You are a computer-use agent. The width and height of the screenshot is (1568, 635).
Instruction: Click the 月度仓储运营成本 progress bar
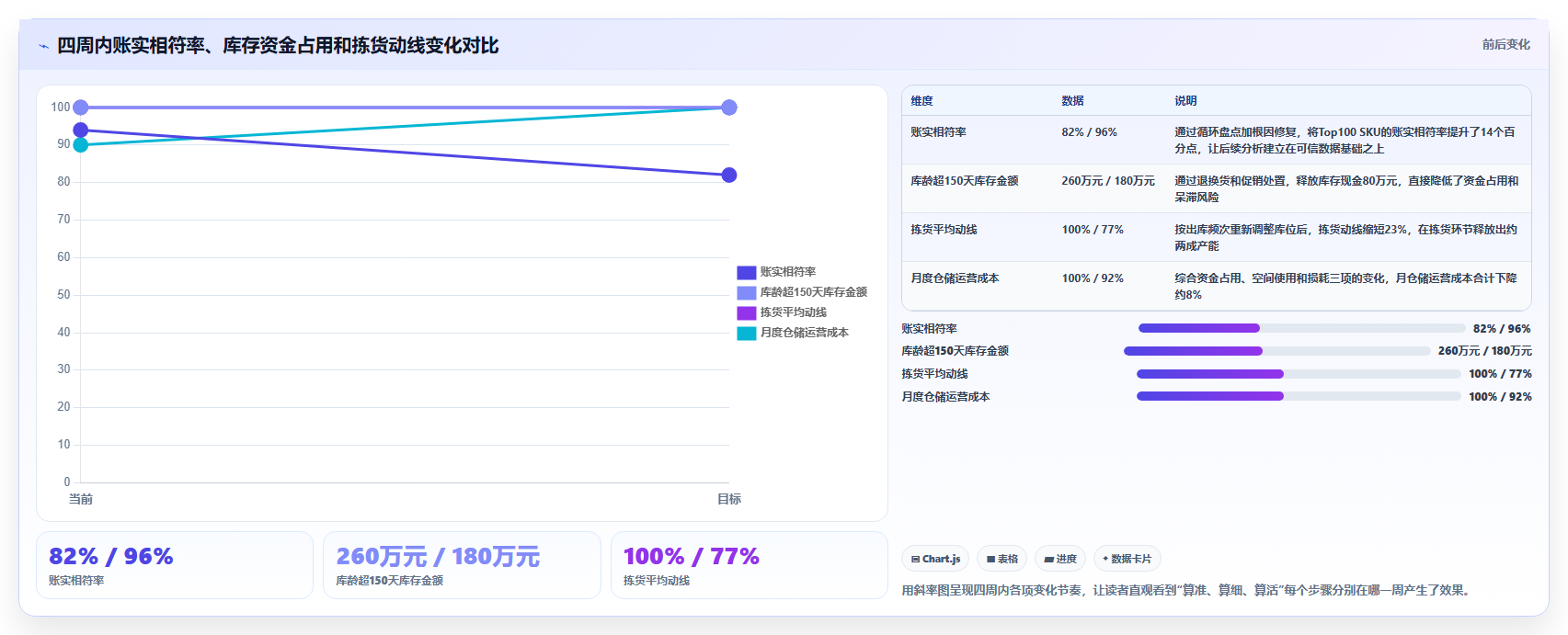point(1299,396)
